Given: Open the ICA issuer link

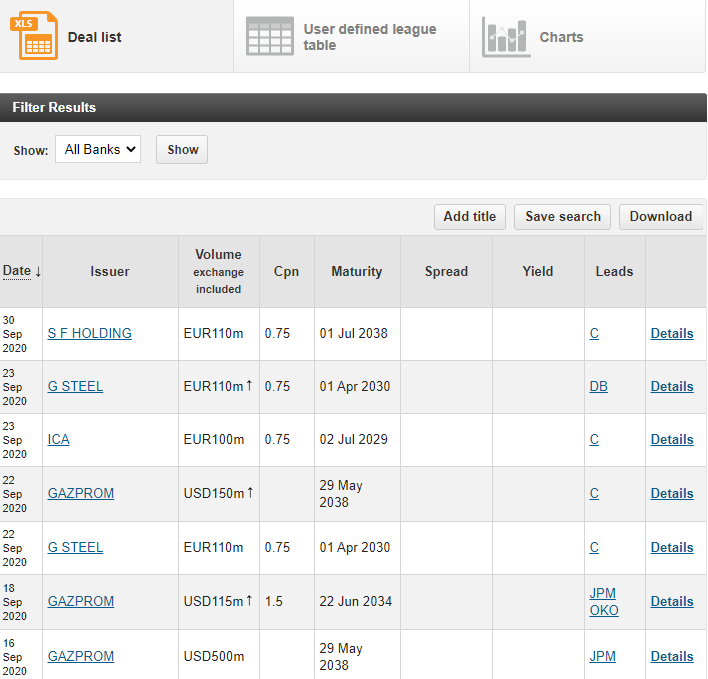Looking at the screenshot, I should click(x=59, y=439).
